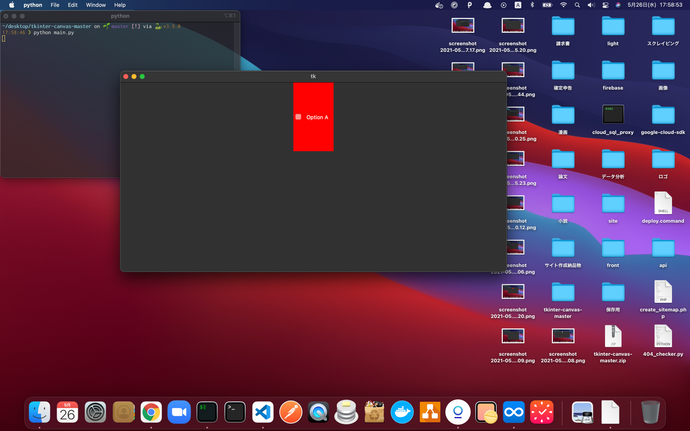Screen dimensions: 690x431
Task: Launch Zoom from the dock
Action: (179, 413)
